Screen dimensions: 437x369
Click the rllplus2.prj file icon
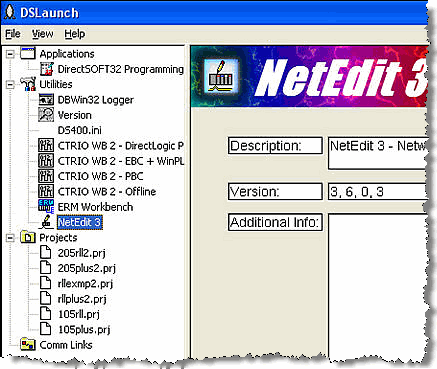46,299
